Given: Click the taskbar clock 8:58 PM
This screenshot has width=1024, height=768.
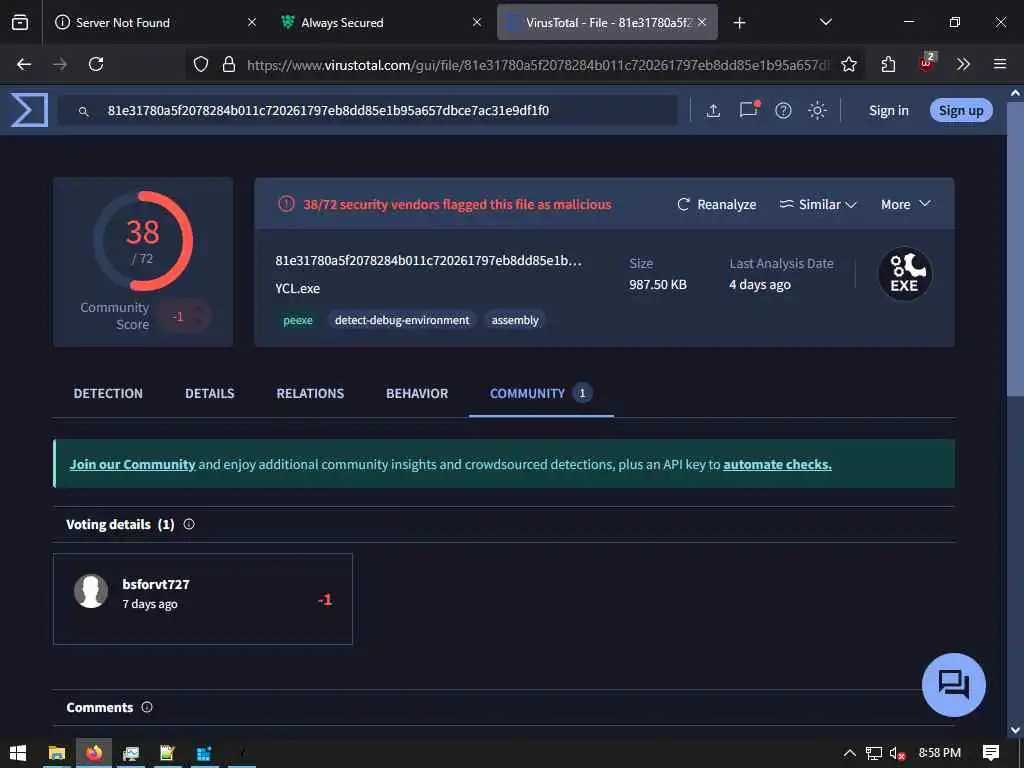Looking at the screenshot, I should coord(940,753).
